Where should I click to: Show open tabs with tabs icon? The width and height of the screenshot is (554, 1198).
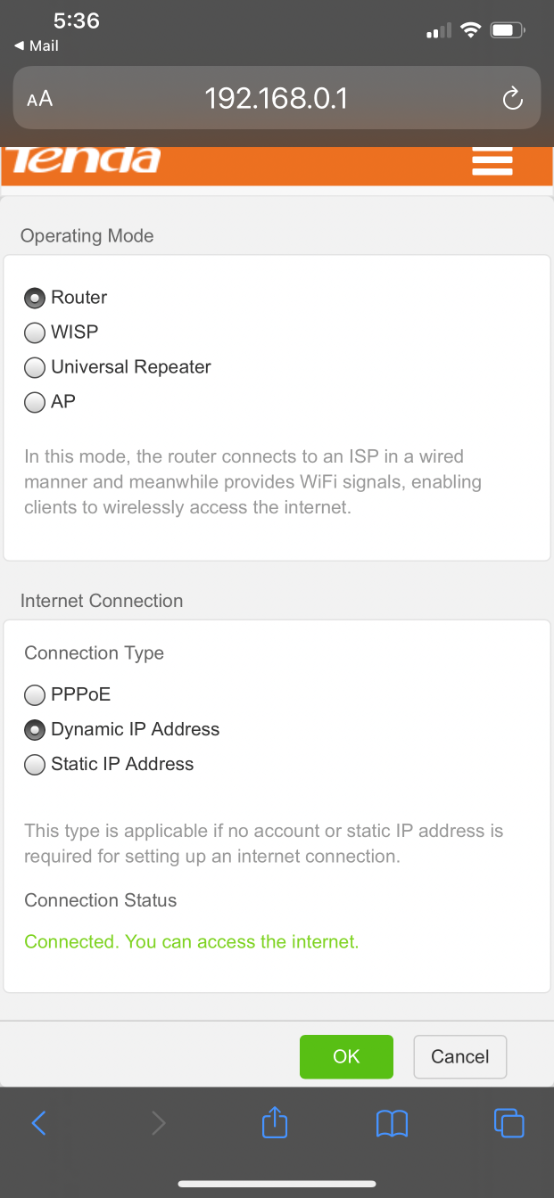(x=510, y=1122)
